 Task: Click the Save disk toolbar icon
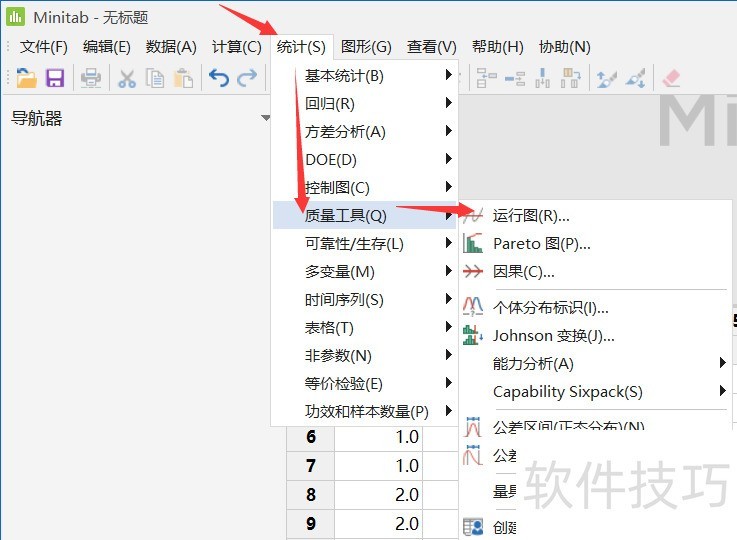55,78
